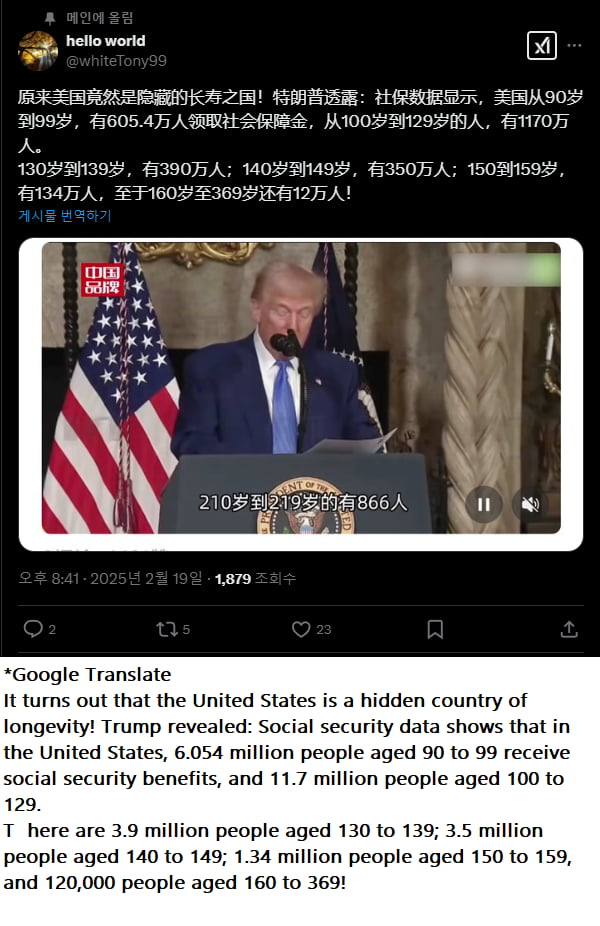The height and width of the screenshot is (926, 600).
Task: Open the profile avatar picture
Action: point(38,51)
